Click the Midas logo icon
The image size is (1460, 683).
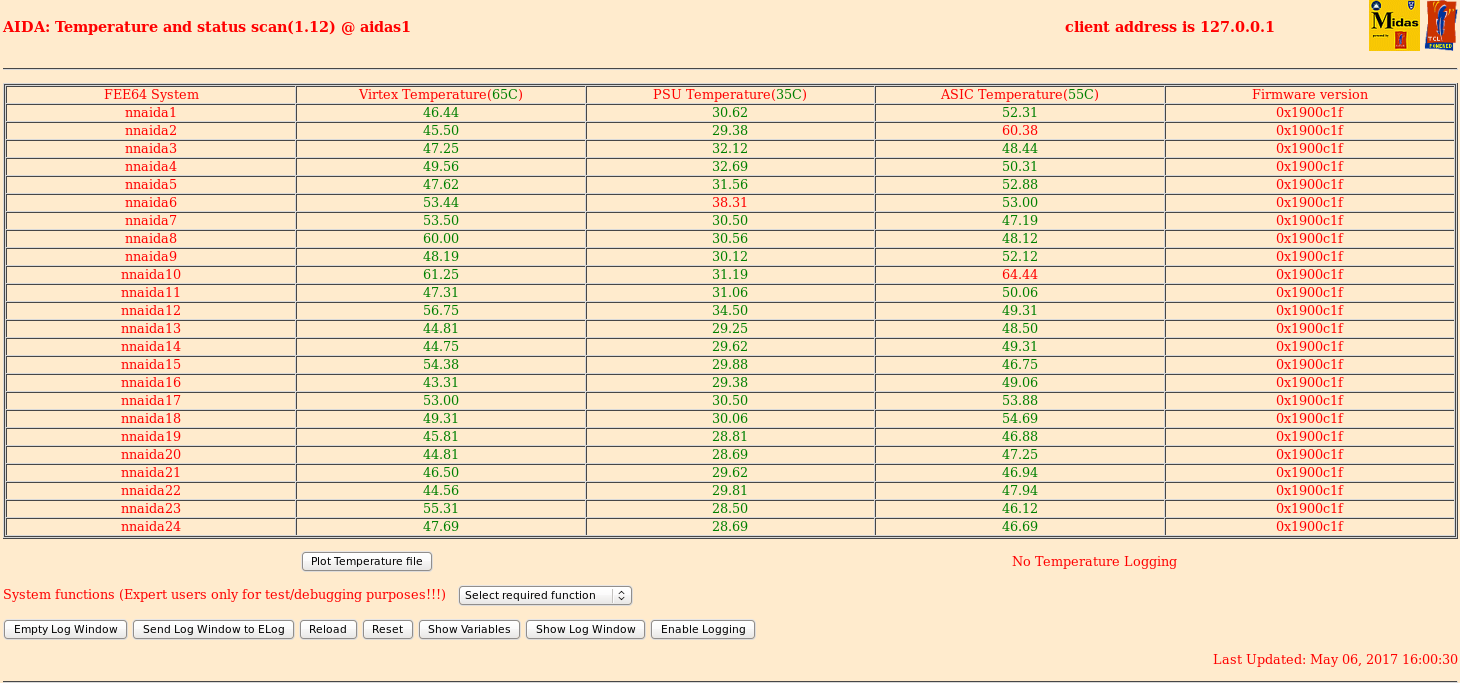[1393, 26]
